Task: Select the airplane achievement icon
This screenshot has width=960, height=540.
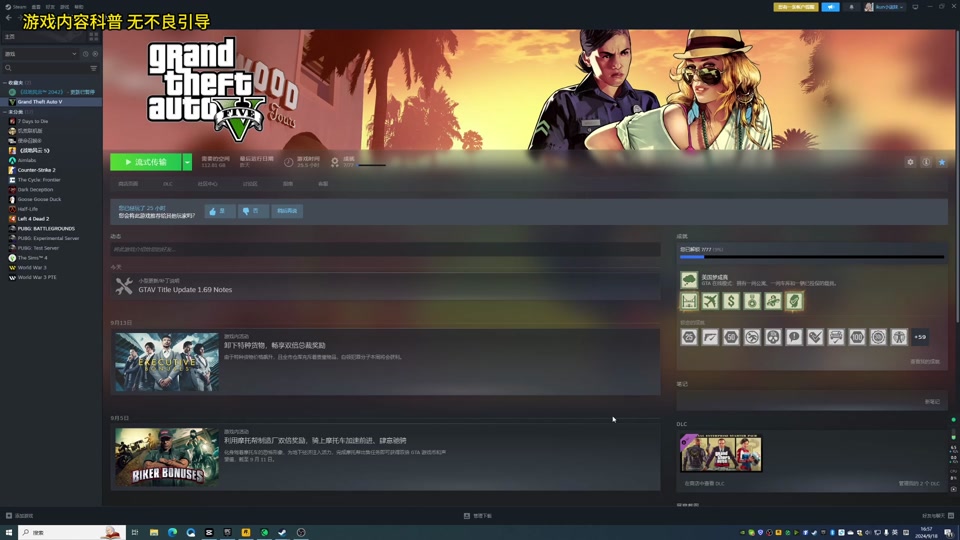Action: coord(710,301)
